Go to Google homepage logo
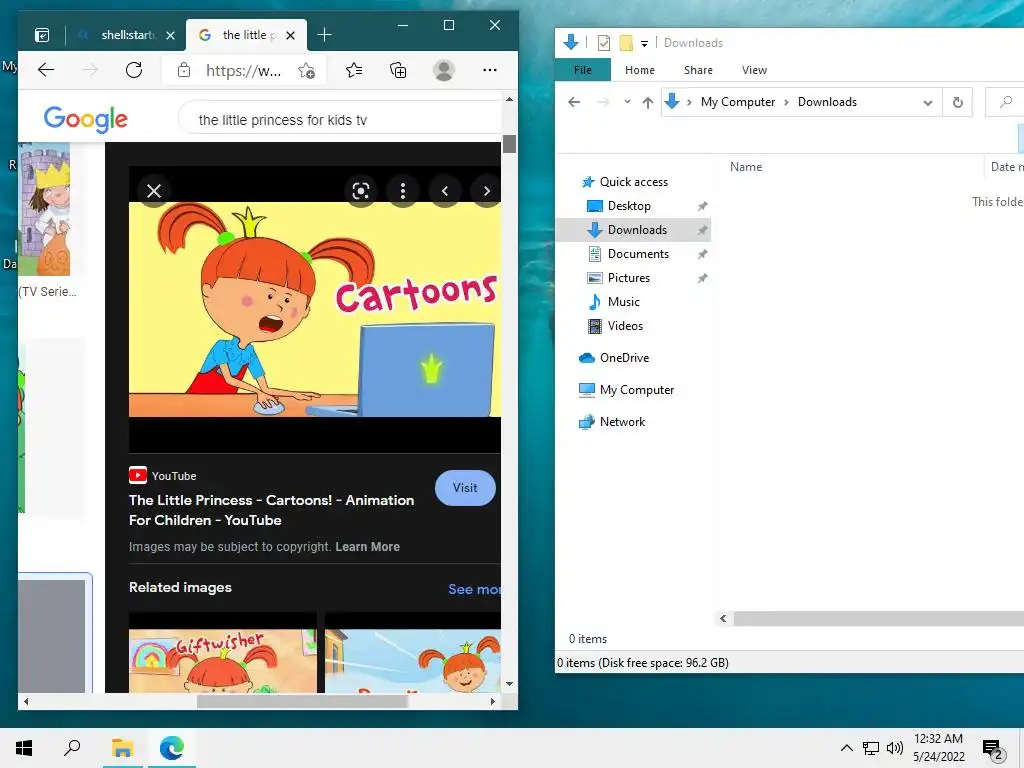This screenshot has height=768, width=1024. (86, 119)
